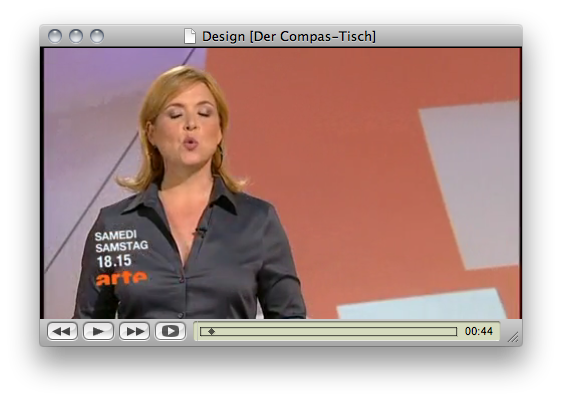Click the rewind button
This screenshot has height=401, width=562.
pyautogui.click(x=62, y=331)
